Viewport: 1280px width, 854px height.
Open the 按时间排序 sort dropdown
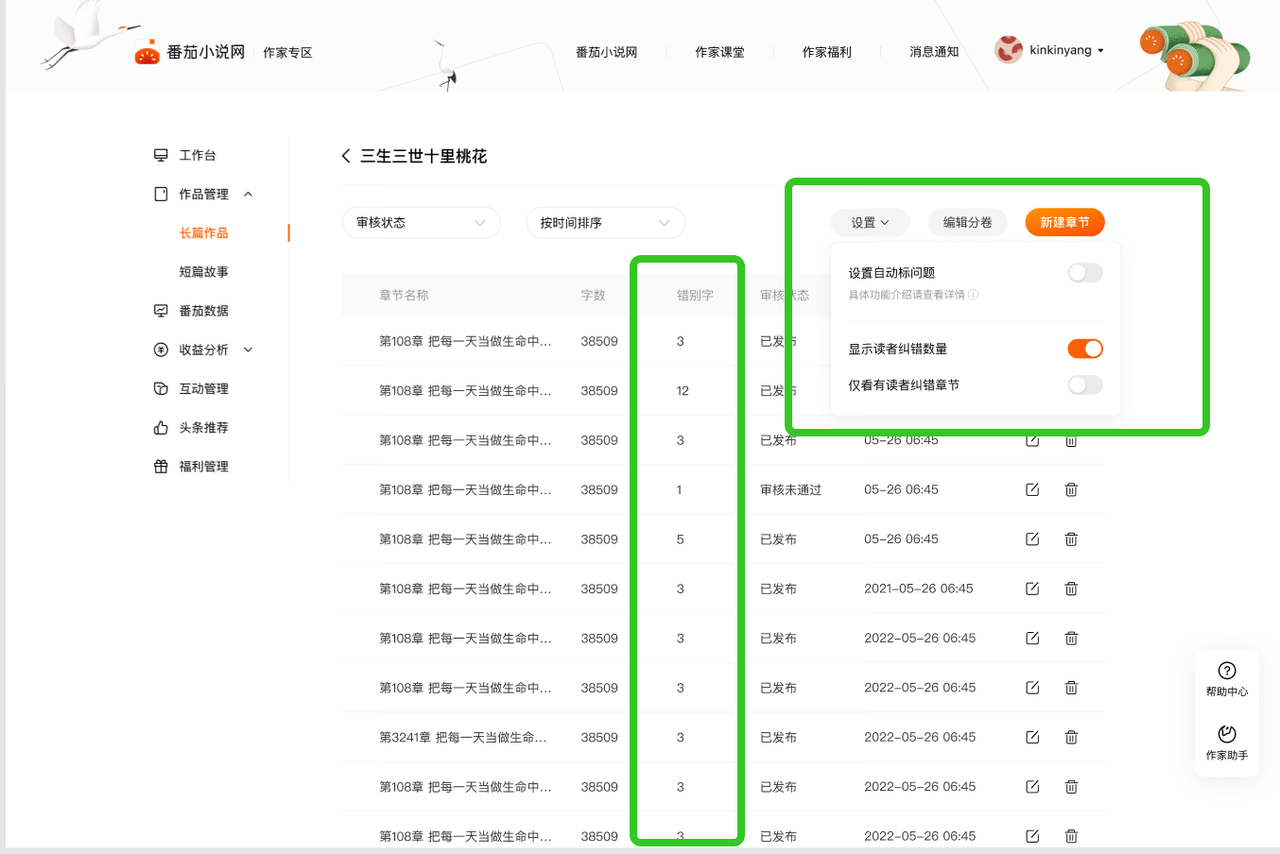(x=605, y=223)
